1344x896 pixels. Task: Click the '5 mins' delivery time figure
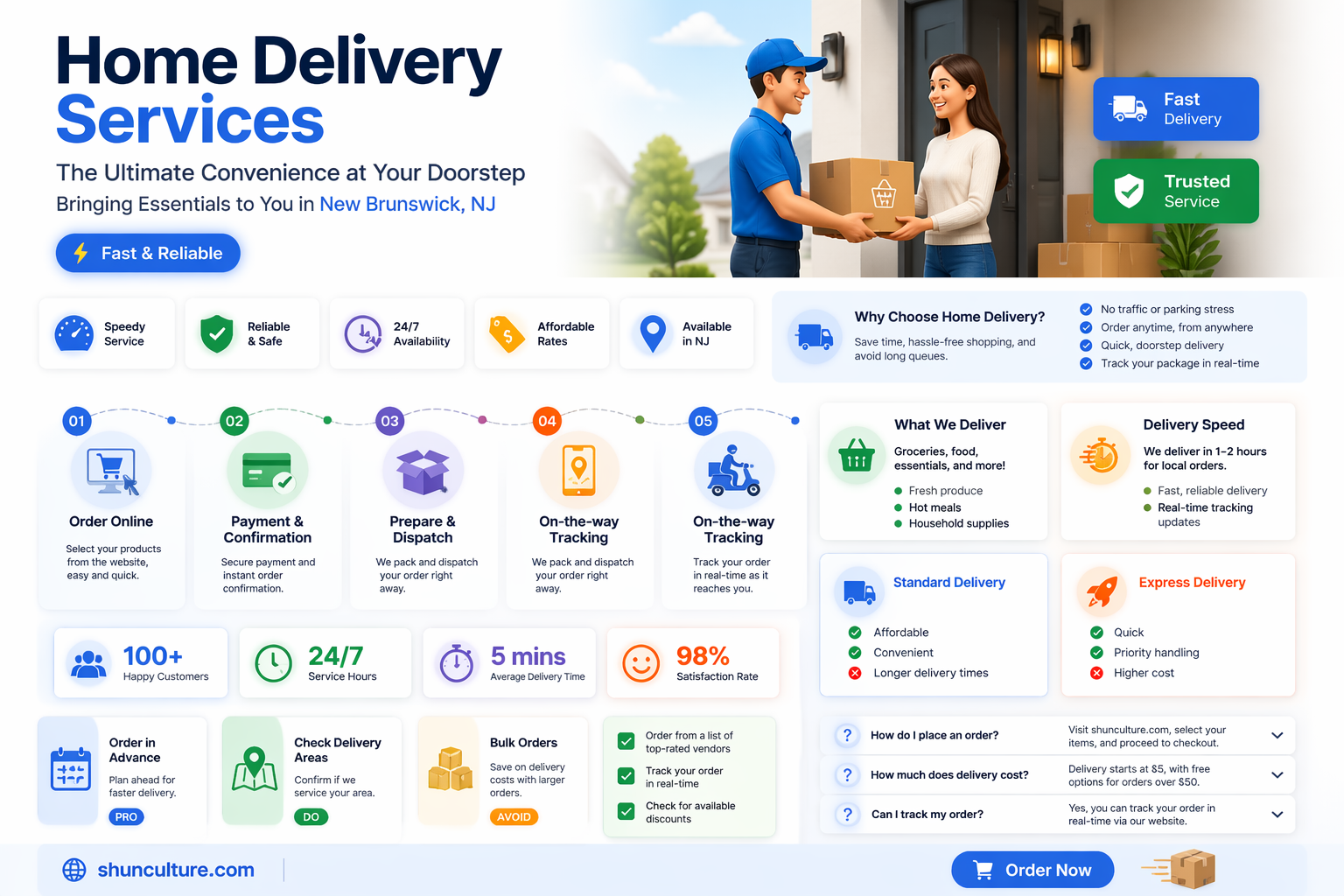tap(528, 655)
